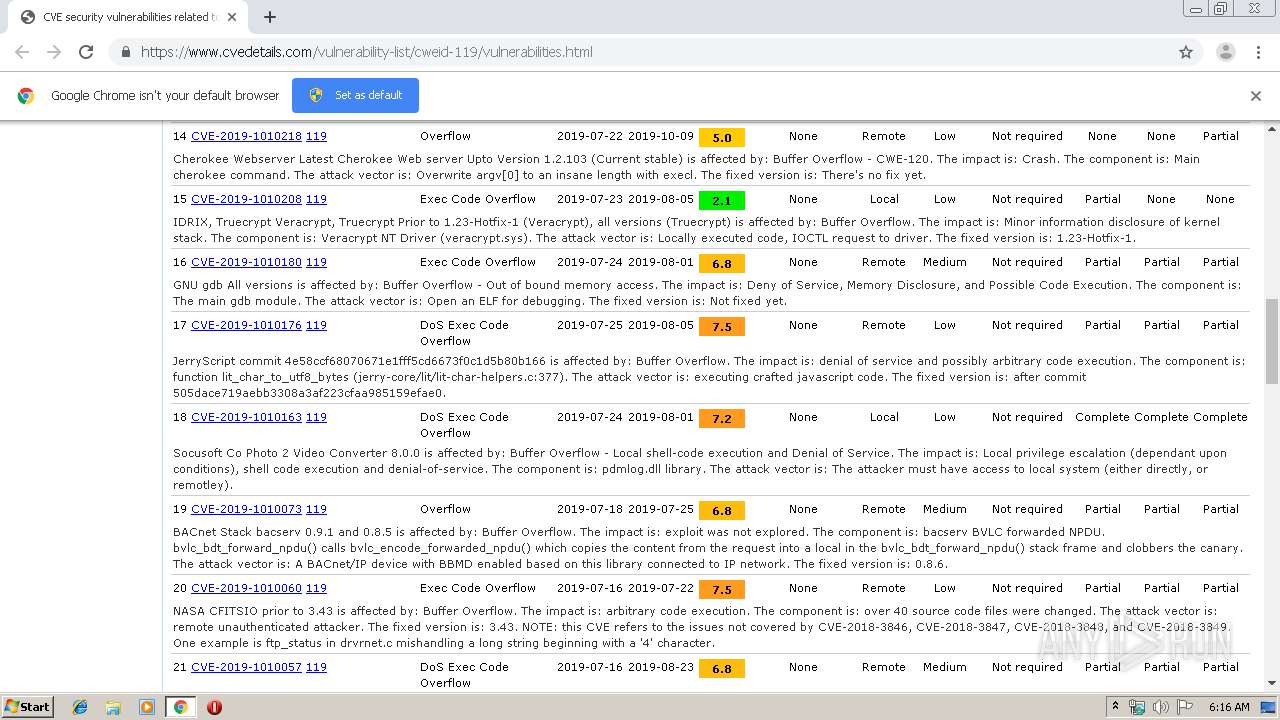Open the Chrome profile avatar menu

[1225, 52]
